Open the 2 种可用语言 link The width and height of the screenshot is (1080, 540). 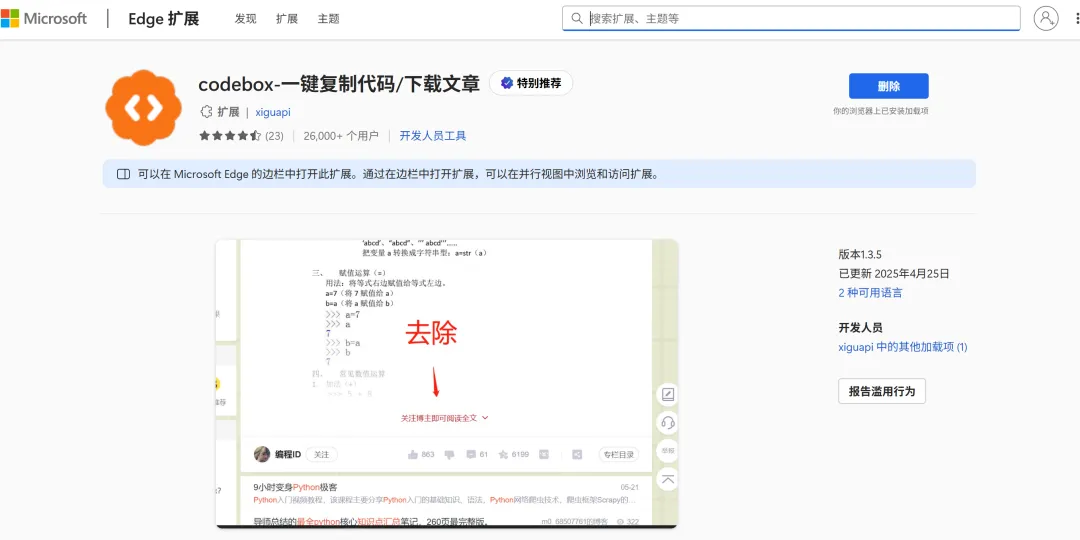(870, 293)
